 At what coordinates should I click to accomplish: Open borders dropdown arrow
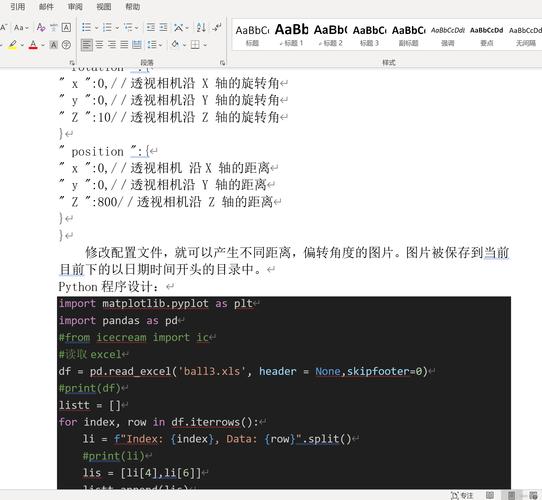pos(205,45)
